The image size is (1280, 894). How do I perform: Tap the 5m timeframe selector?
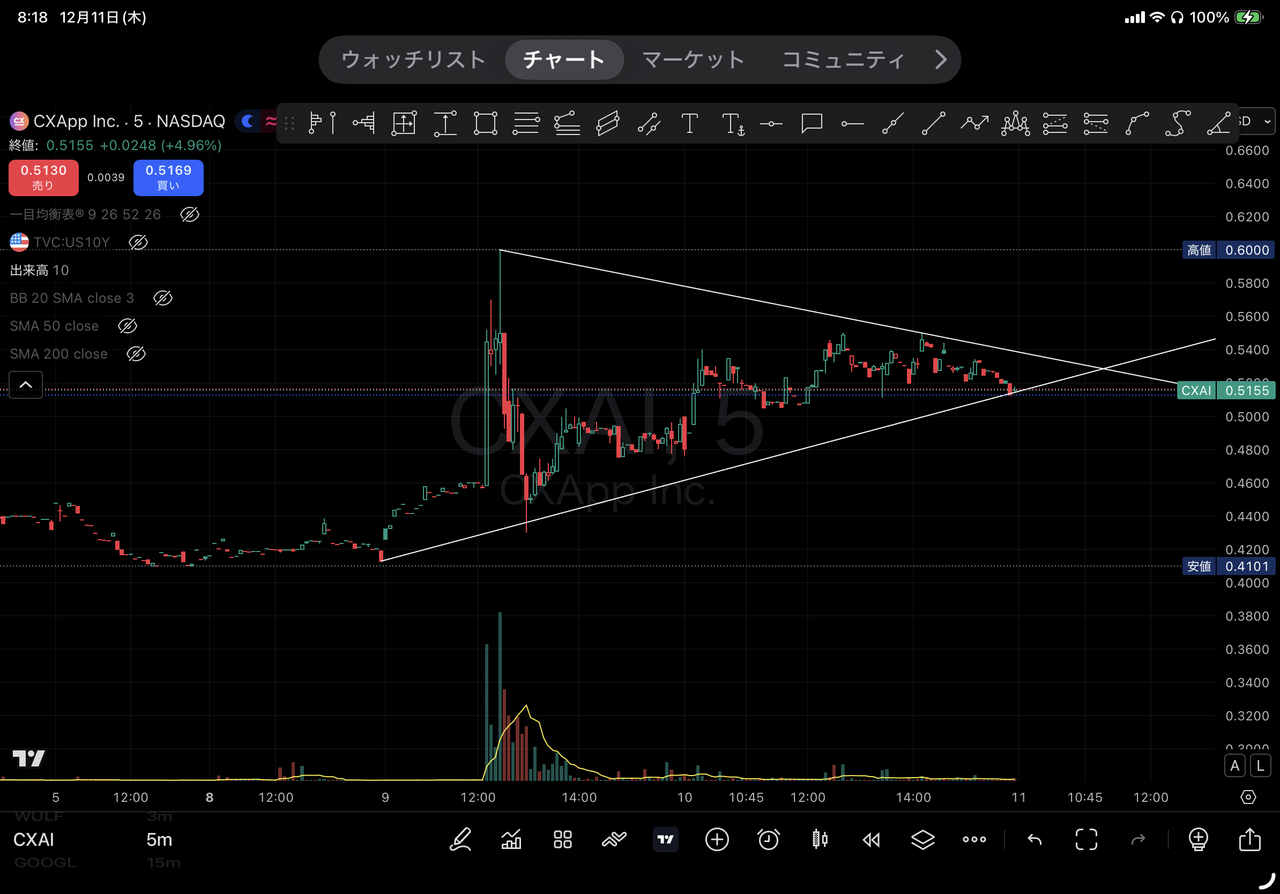(159, 840)
